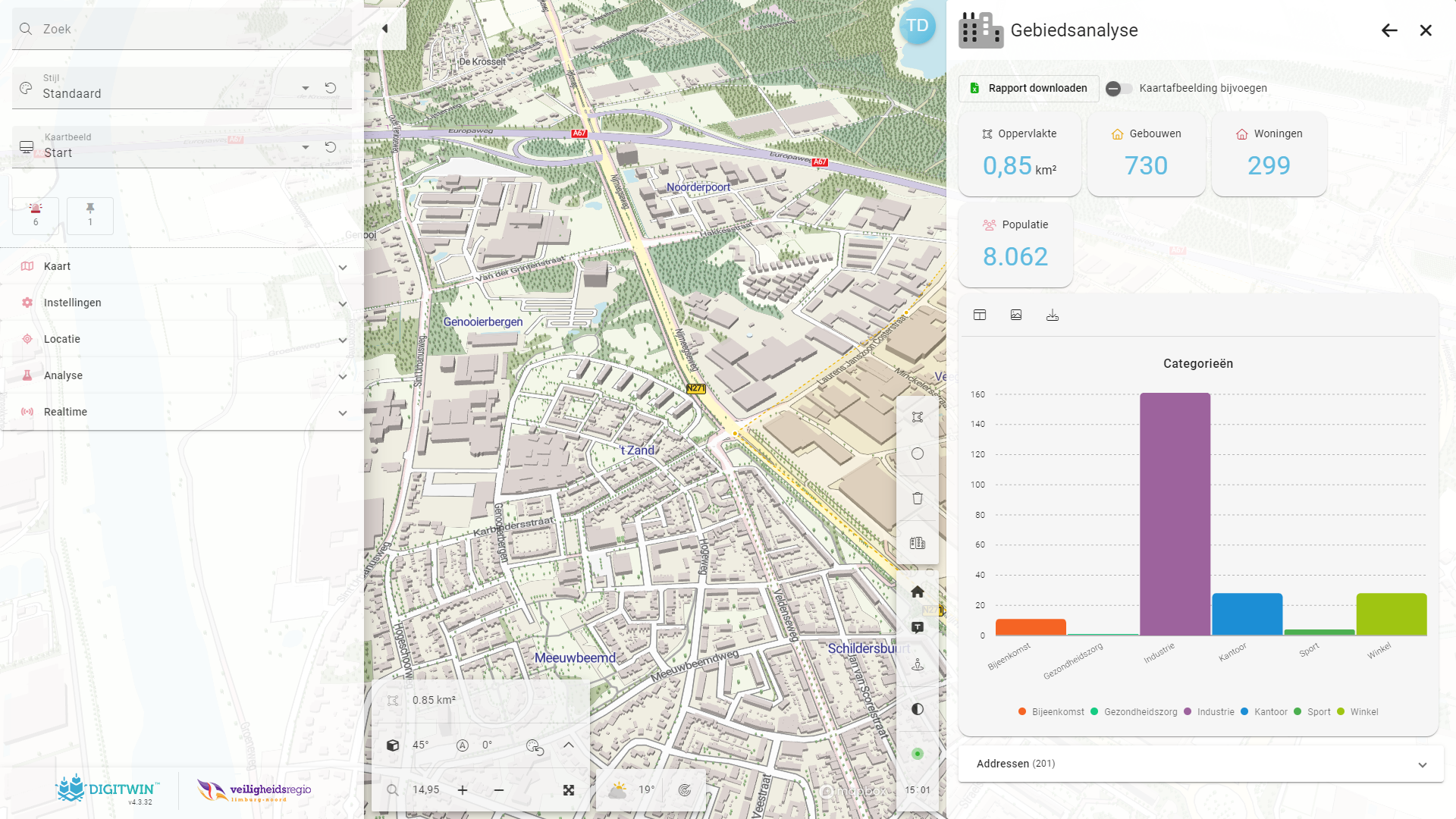Viewport: 1456px width, 819px height.
Task: Toggle the Industrie legend series
Action: 1209,712
